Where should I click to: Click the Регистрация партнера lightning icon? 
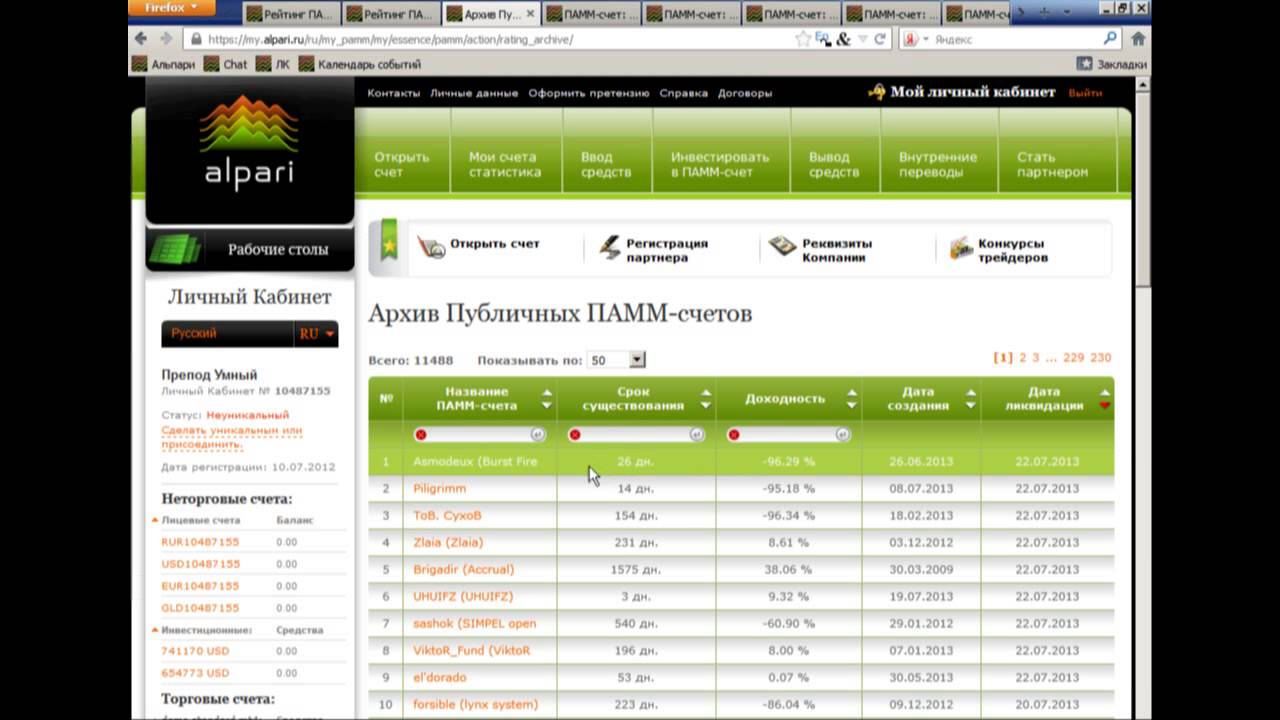tap(610, 248)
